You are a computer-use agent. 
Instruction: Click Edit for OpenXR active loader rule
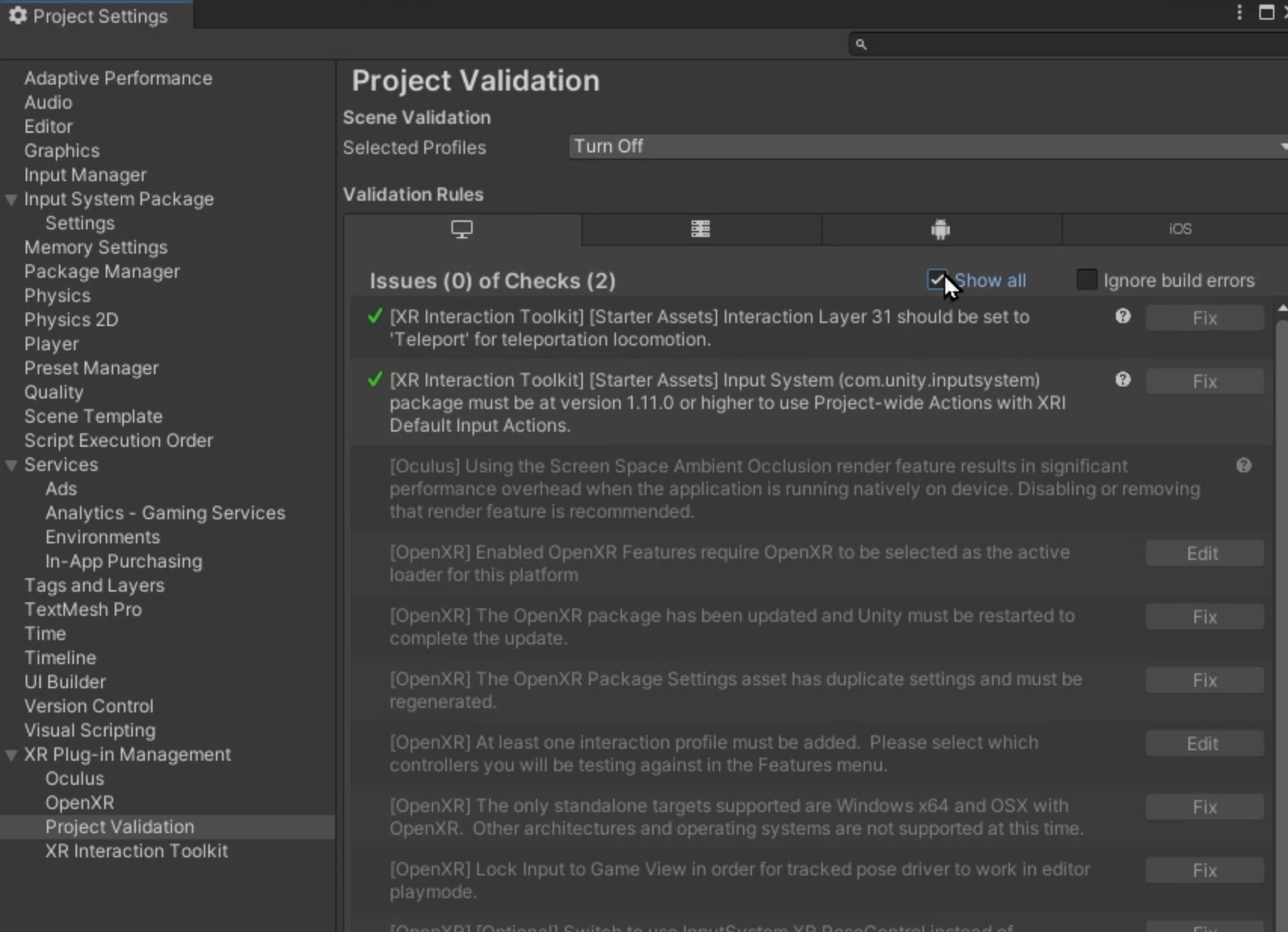[x=1203, y=554]
